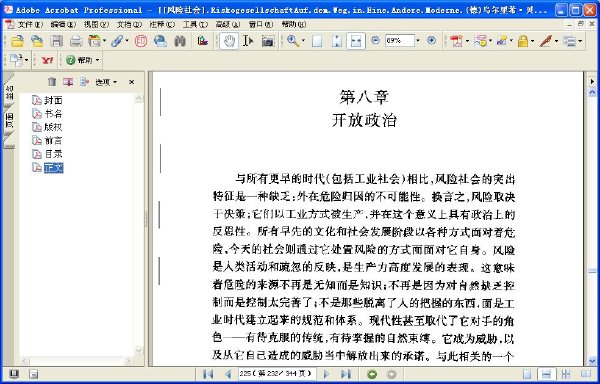Open the 高级 menu

[228, 24]
